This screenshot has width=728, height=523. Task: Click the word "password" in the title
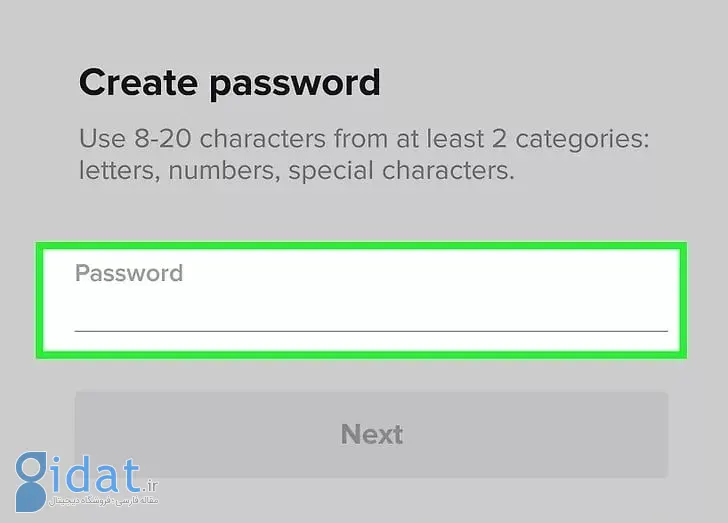pos(295,82)
